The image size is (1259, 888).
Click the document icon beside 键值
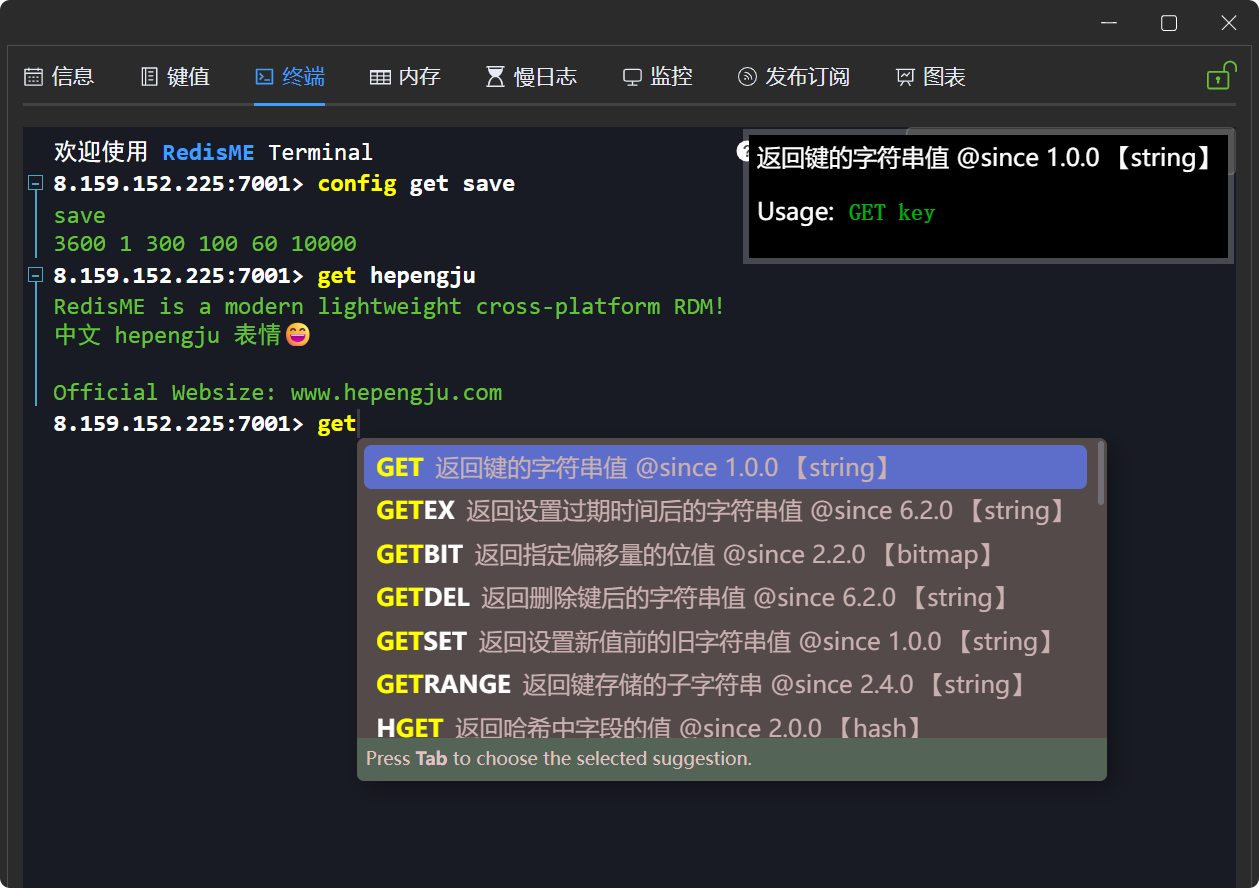[150, 77]
